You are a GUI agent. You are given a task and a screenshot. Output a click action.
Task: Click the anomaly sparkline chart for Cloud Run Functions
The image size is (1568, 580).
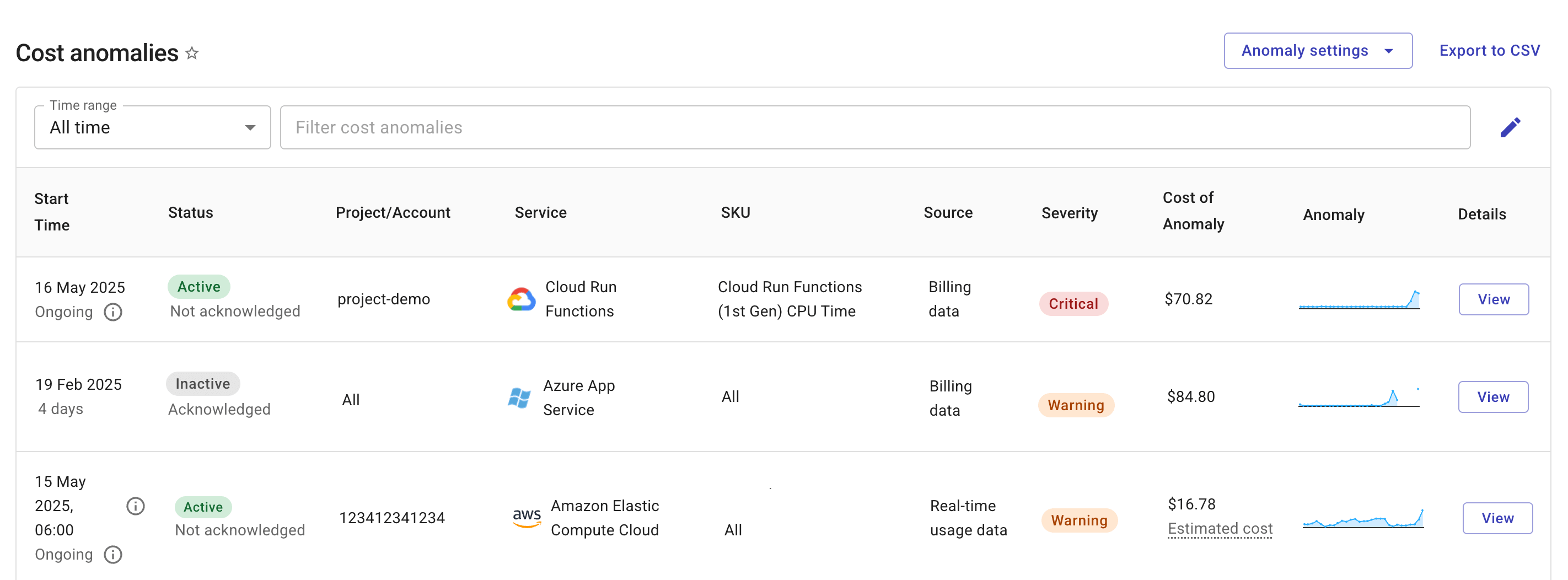pyautogui.click(x=1358, y=299)
